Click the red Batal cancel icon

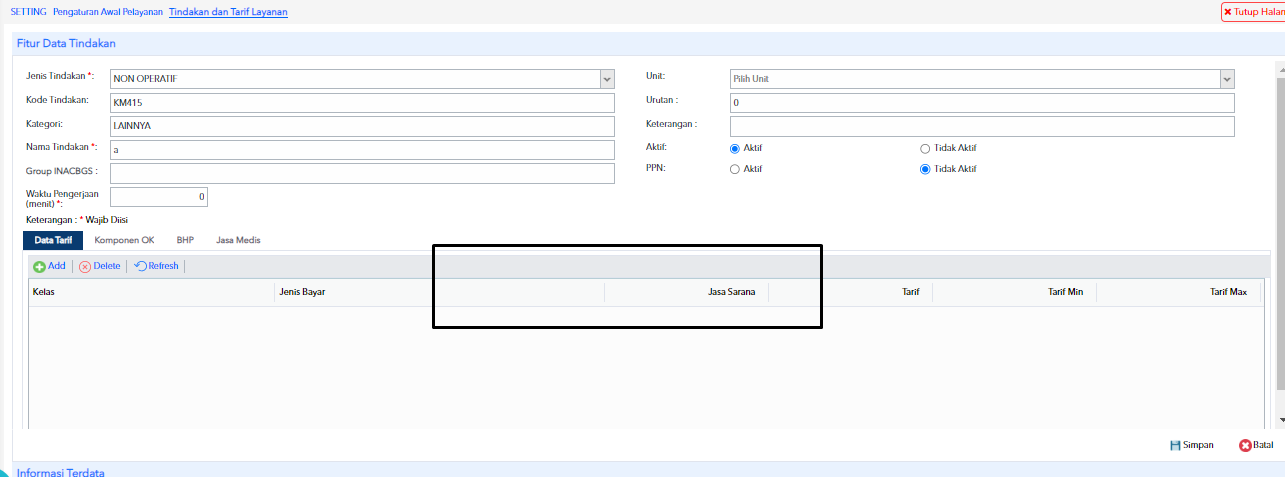pos(1245,445)
